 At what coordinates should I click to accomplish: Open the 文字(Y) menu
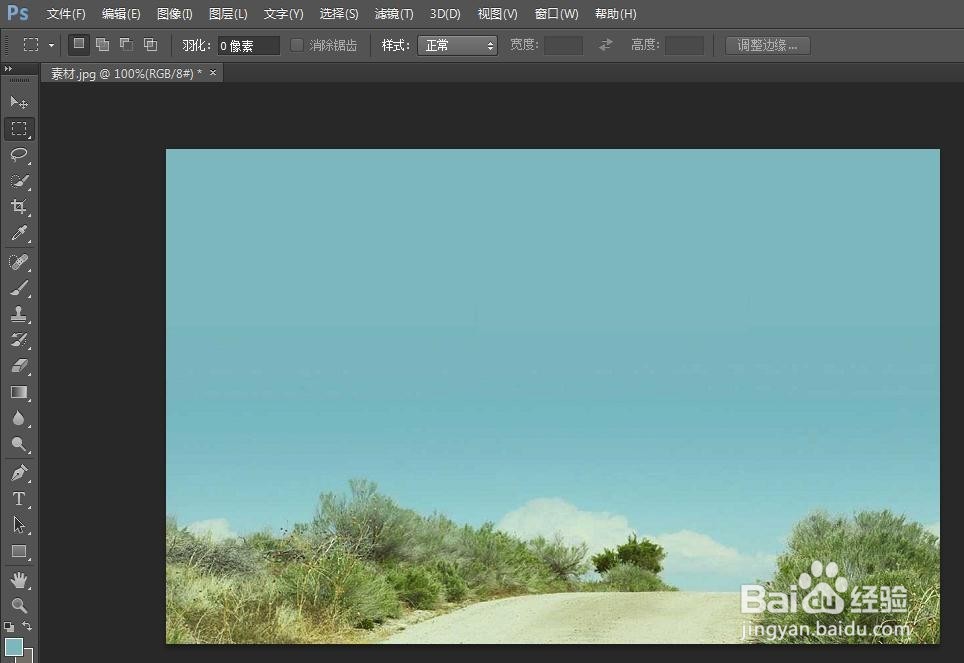click(x=283, y=14)
